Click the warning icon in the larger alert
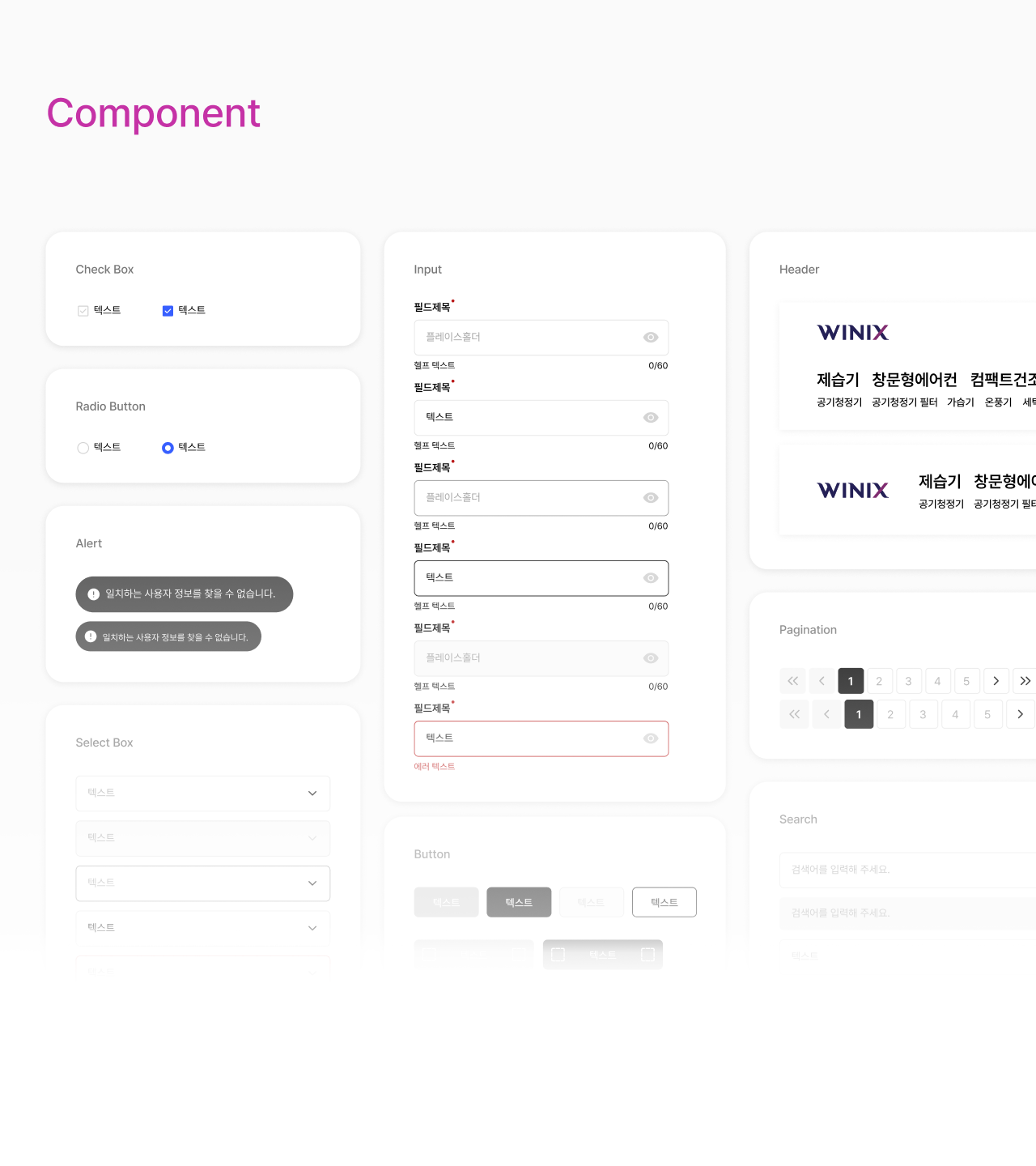The width and height of the screenshot is (1036, 1166). pos(94,594)
